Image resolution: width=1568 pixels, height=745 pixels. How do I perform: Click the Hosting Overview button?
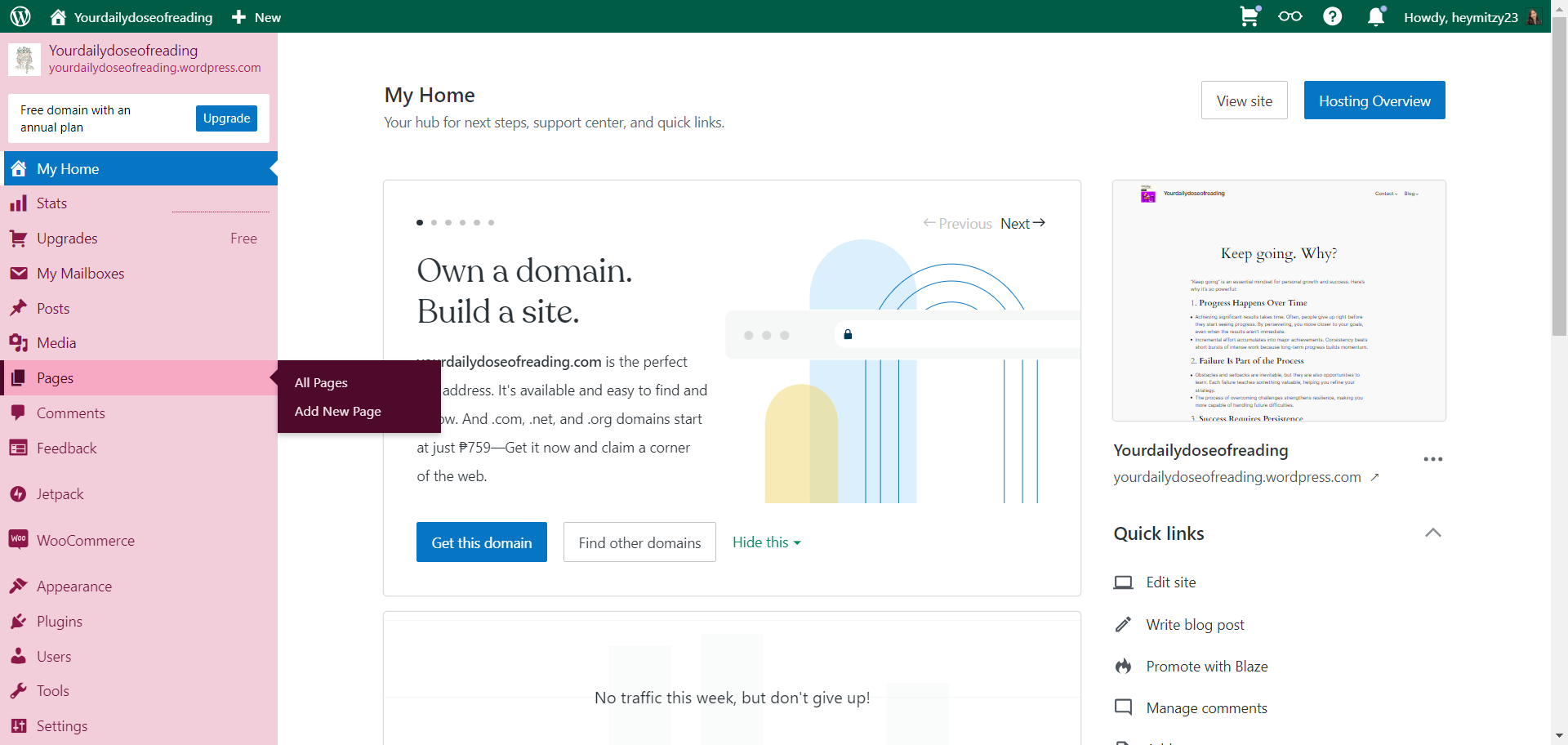[1374, 100]
